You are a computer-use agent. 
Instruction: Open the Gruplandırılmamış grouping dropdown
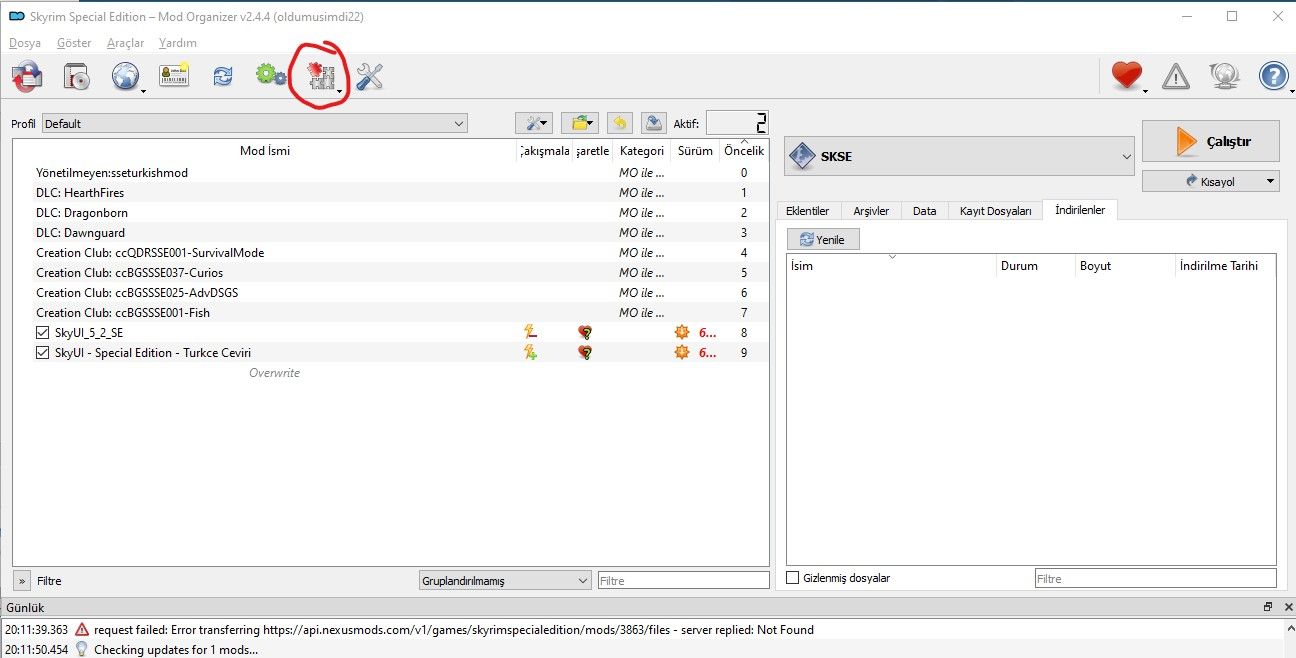pyautogui.click(x=505, y=580)
